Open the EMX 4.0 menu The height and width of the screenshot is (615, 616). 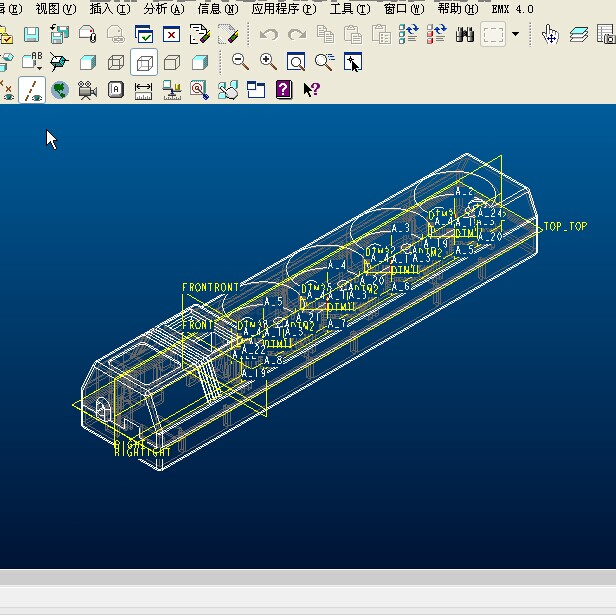coord(512,9)
